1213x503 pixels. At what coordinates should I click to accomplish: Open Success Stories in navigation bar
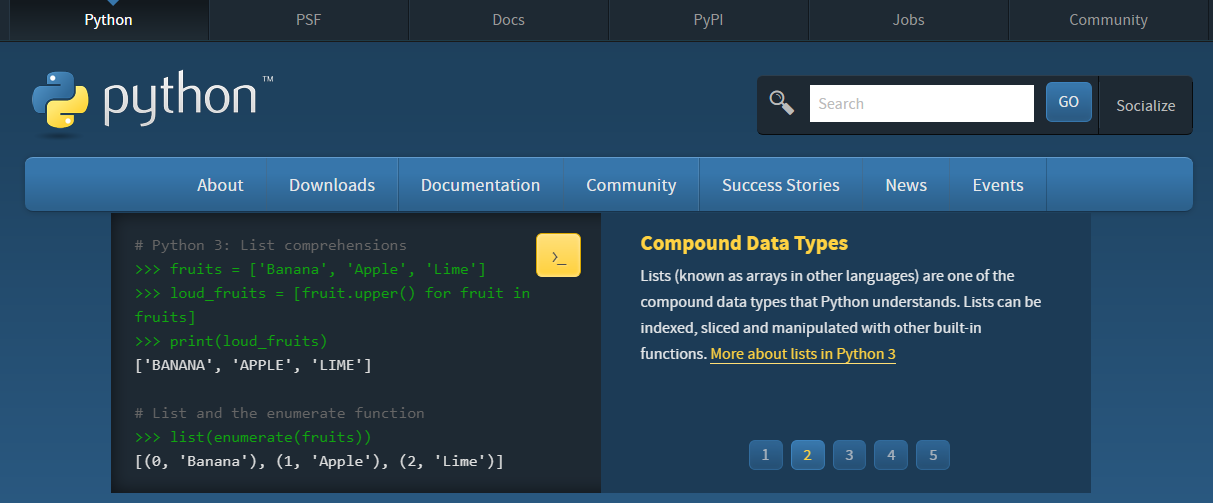click(x=781, y=185)
